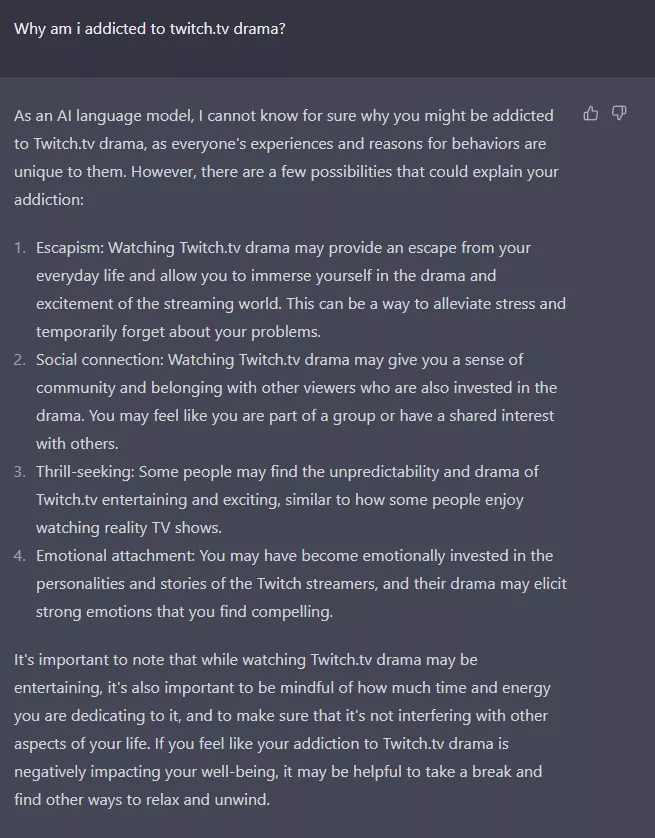
Task: Select the "Social connection" list item heading
Action: [x=99, y=360]
